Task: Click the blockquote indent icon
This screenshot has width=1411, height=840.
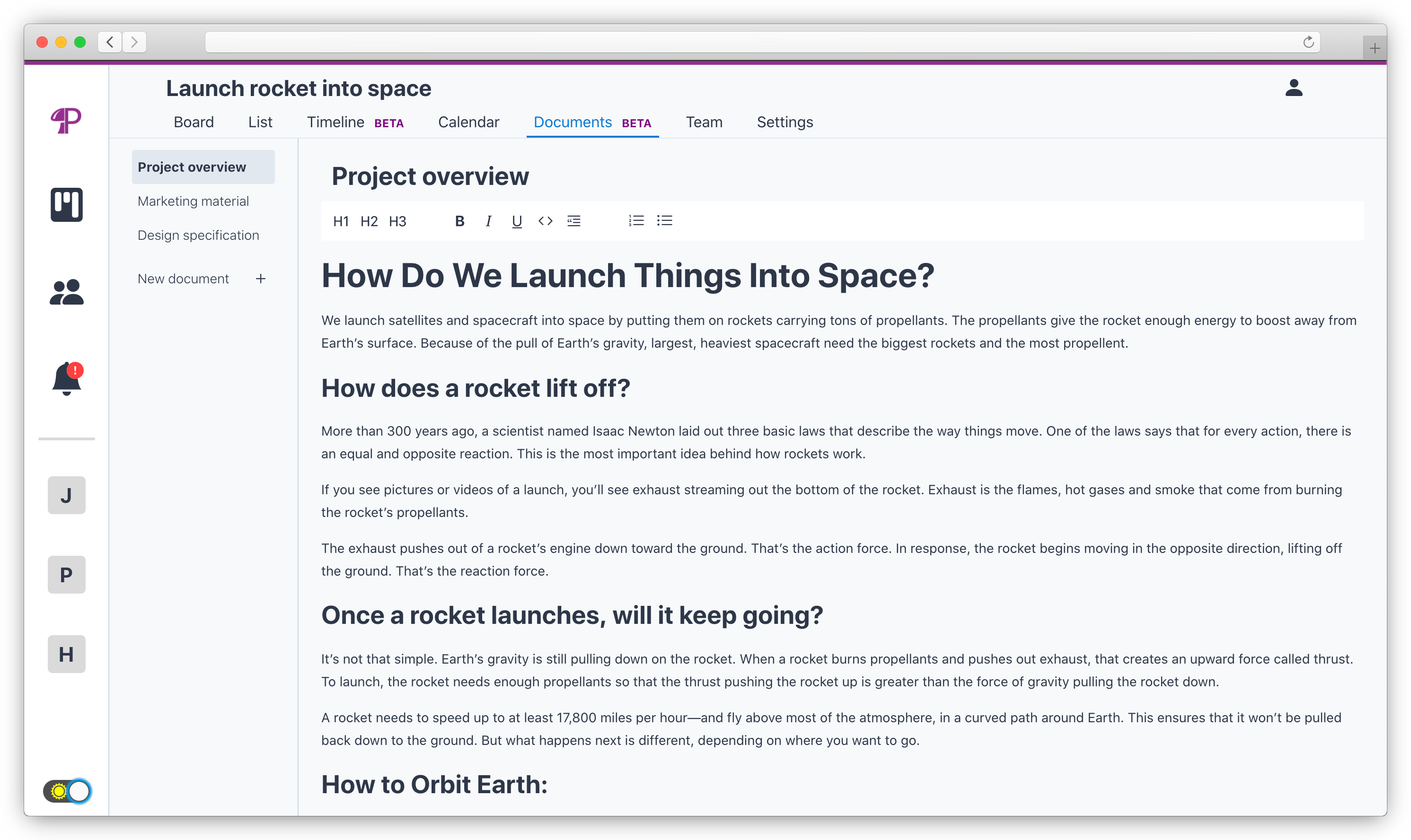Action: point(573,221)
